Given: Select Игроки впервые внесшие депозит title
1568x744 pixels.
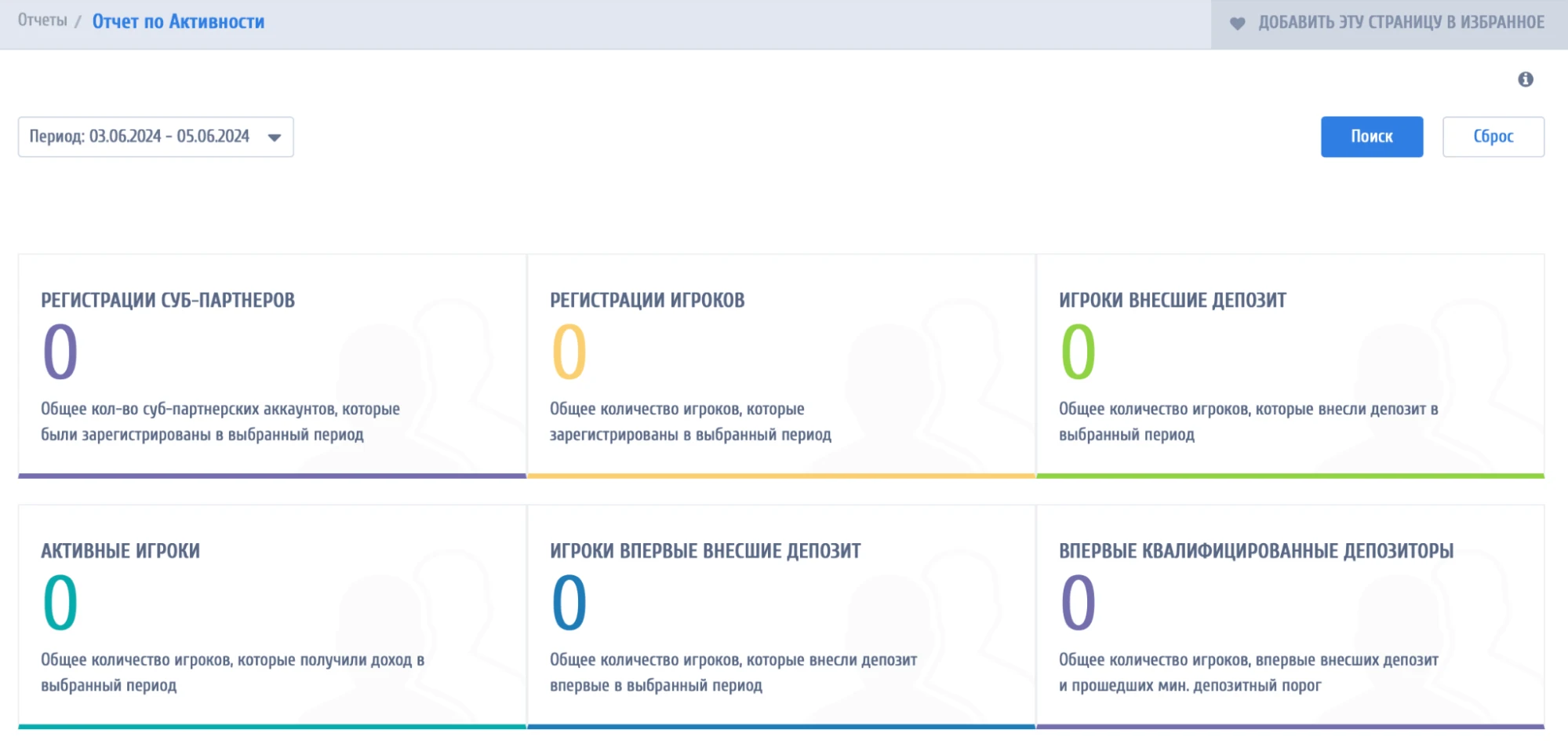Looking at the screenshot, I should tap(705, 551).
